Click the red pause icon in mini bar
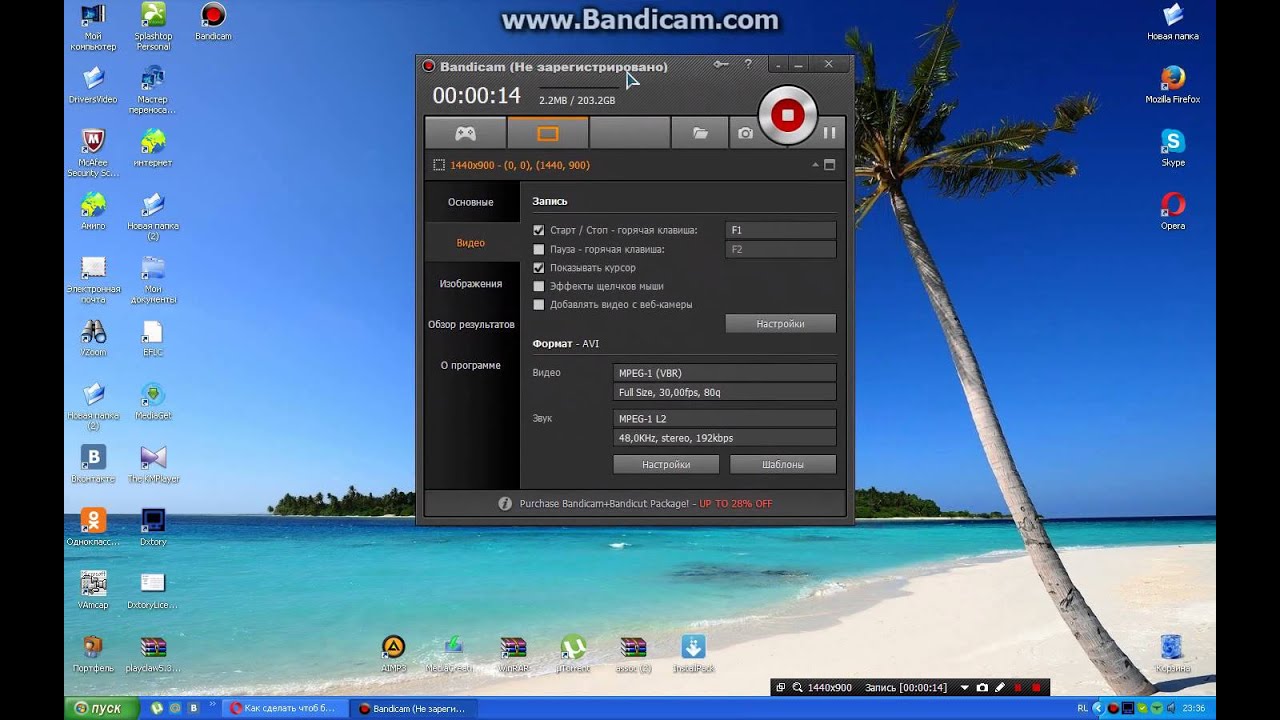 pos(1018,688)
